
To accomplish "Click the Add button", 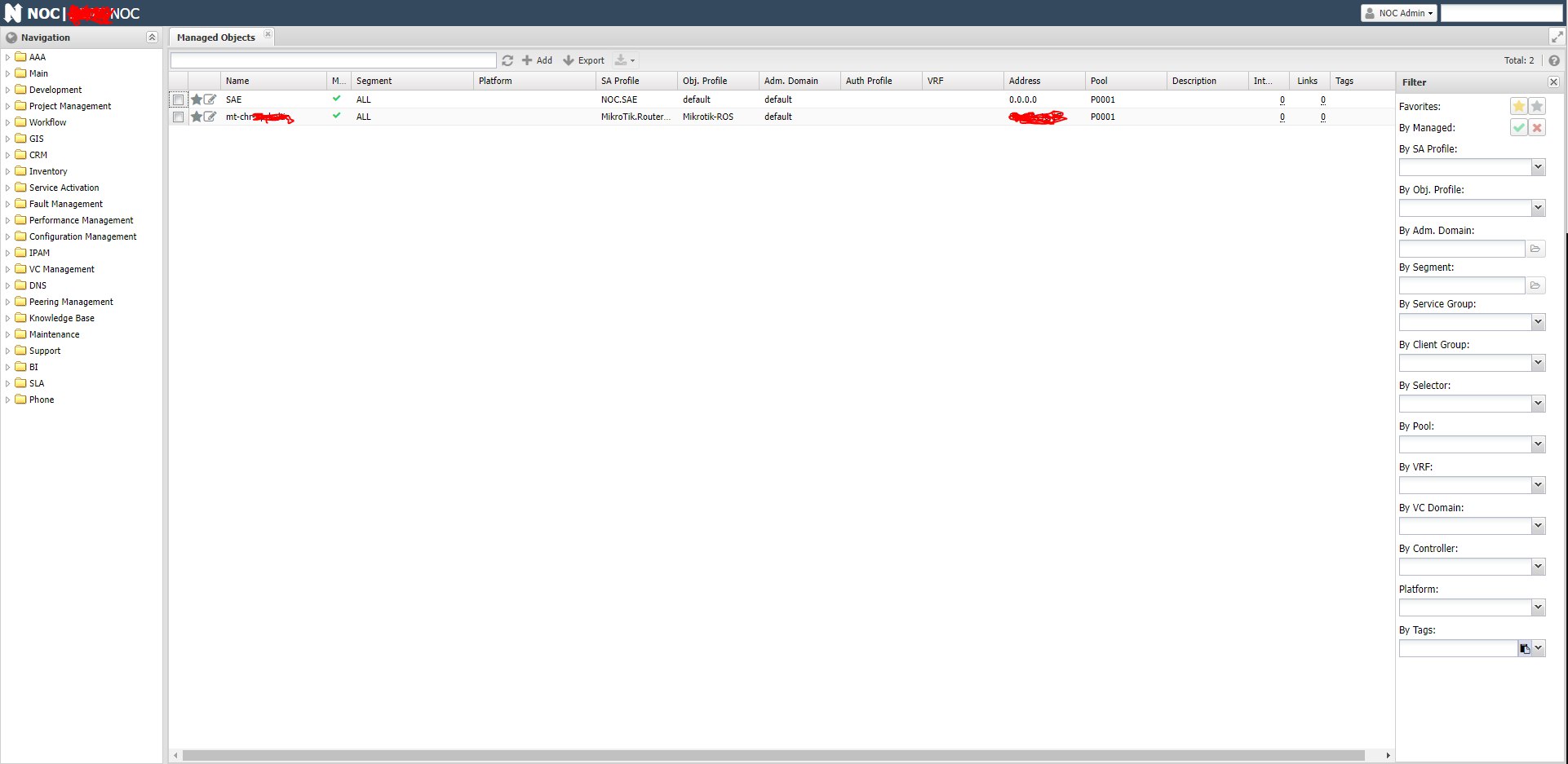I will point(537,60).
